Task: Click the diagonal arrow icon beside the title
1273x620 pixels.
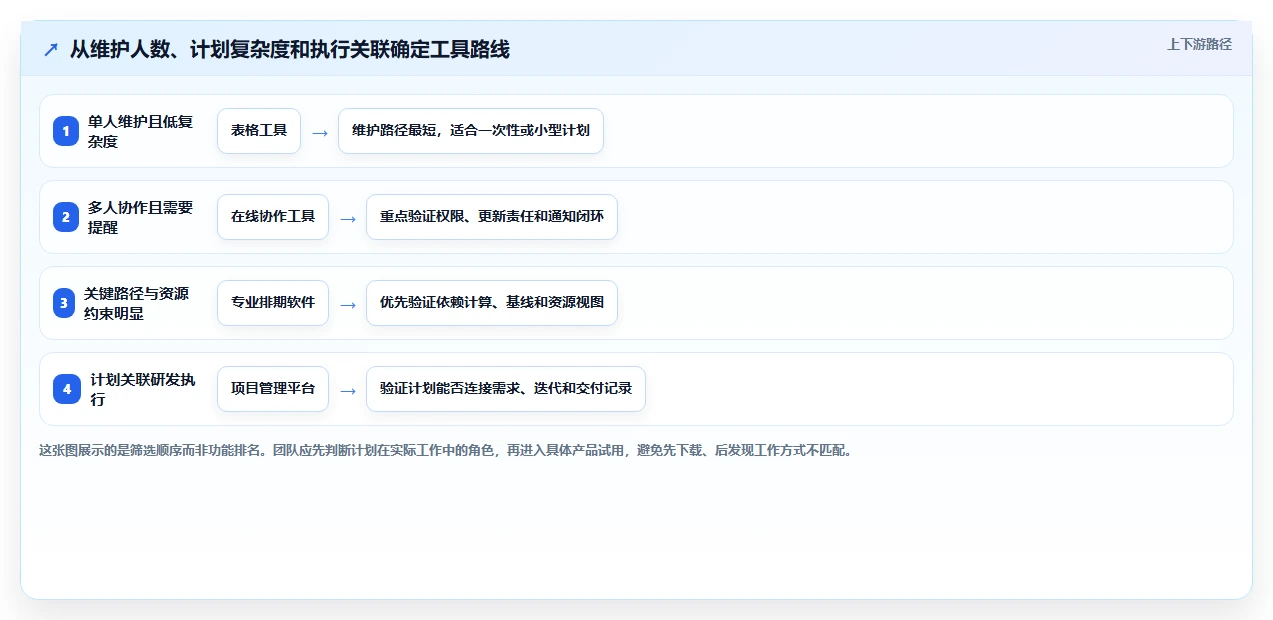Action: point(51,49)
